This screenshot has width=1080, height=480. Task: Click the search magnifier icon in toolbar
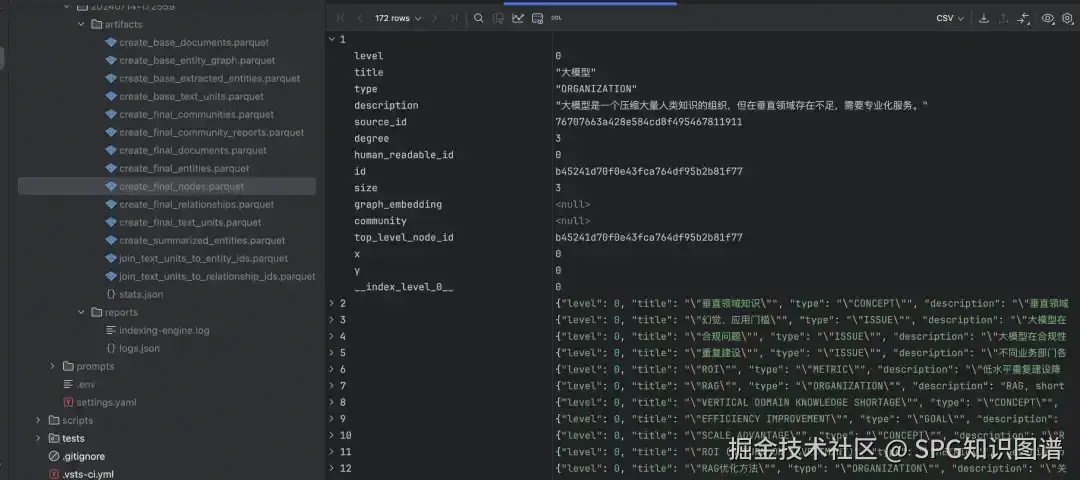(x=479, y=19)
